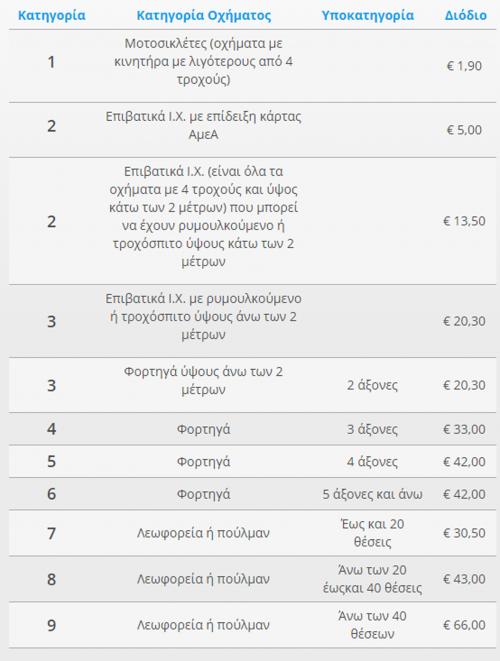Click the € 33,00 toll price
This screenshot has height=661, width=500.
click(464, 429)
